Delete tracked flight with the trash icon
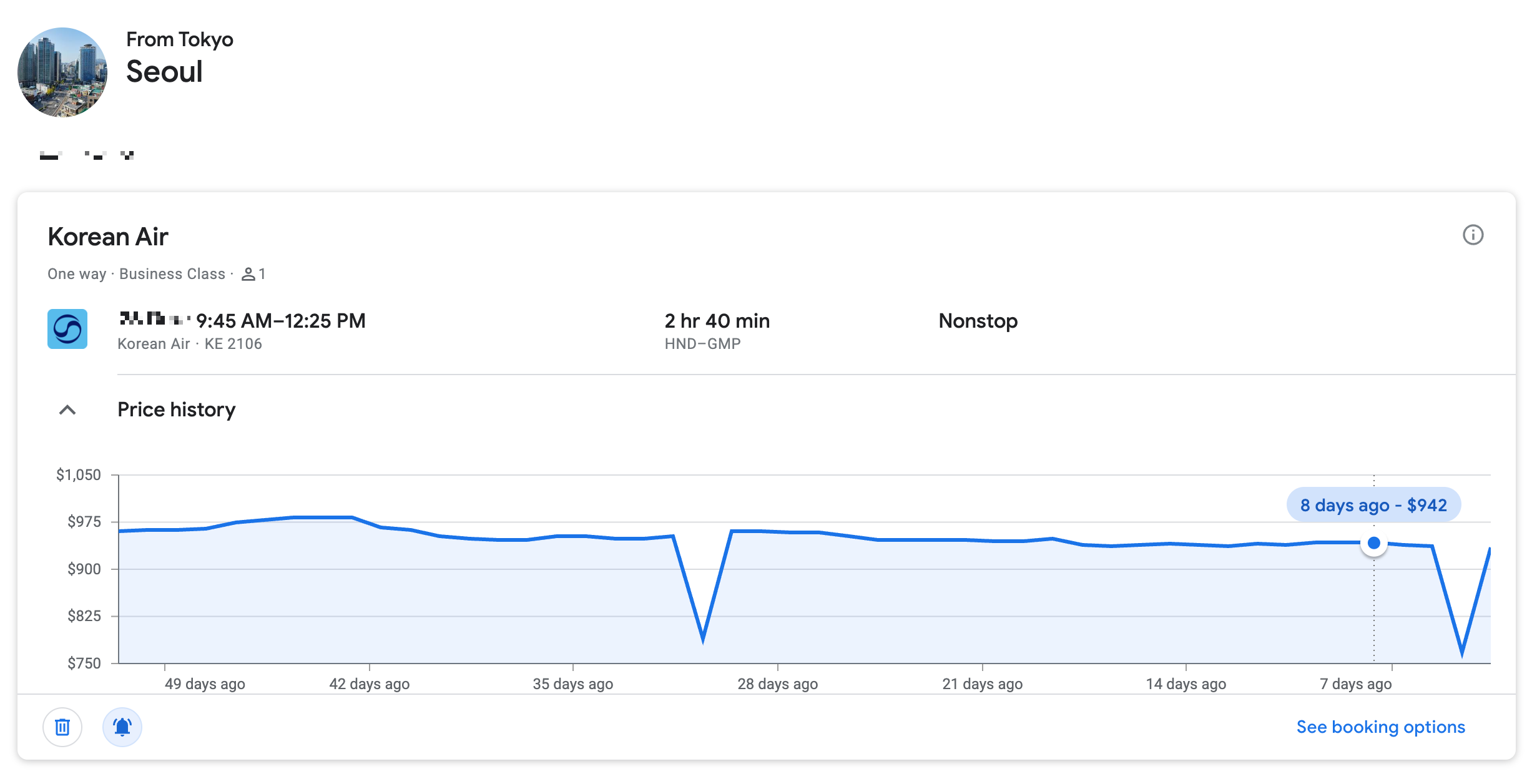Viewport: 1532px width, 784px height. (62, 727)
